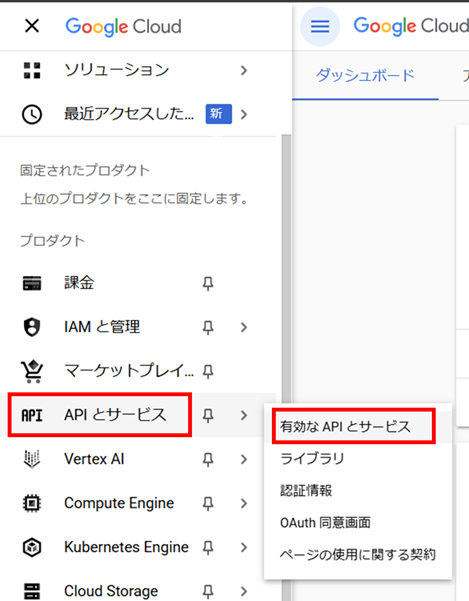Image resolution: width=469 pixels, height=601 pixels.
Task: Click the Kubernetes Engine cube icon
Action: tap(32, 547)
